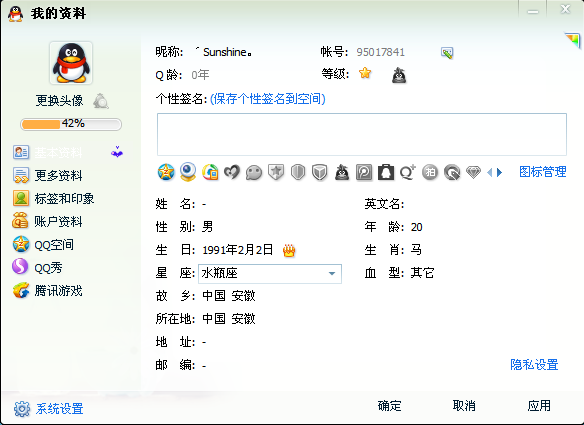Open 图标管理 icon management link
Screen dimensions: 584x425
543,172
